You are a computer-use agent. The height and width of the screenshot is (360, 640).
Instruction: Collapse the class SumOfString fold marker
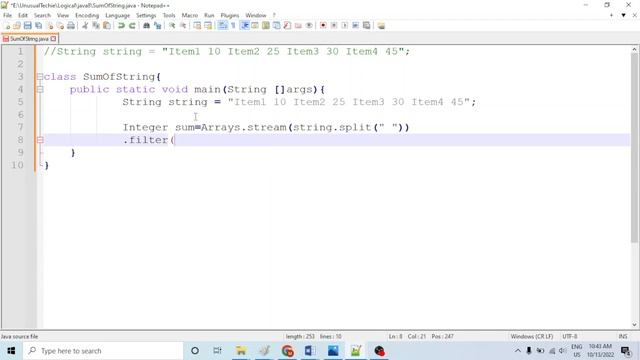click(x=40, y=76)
